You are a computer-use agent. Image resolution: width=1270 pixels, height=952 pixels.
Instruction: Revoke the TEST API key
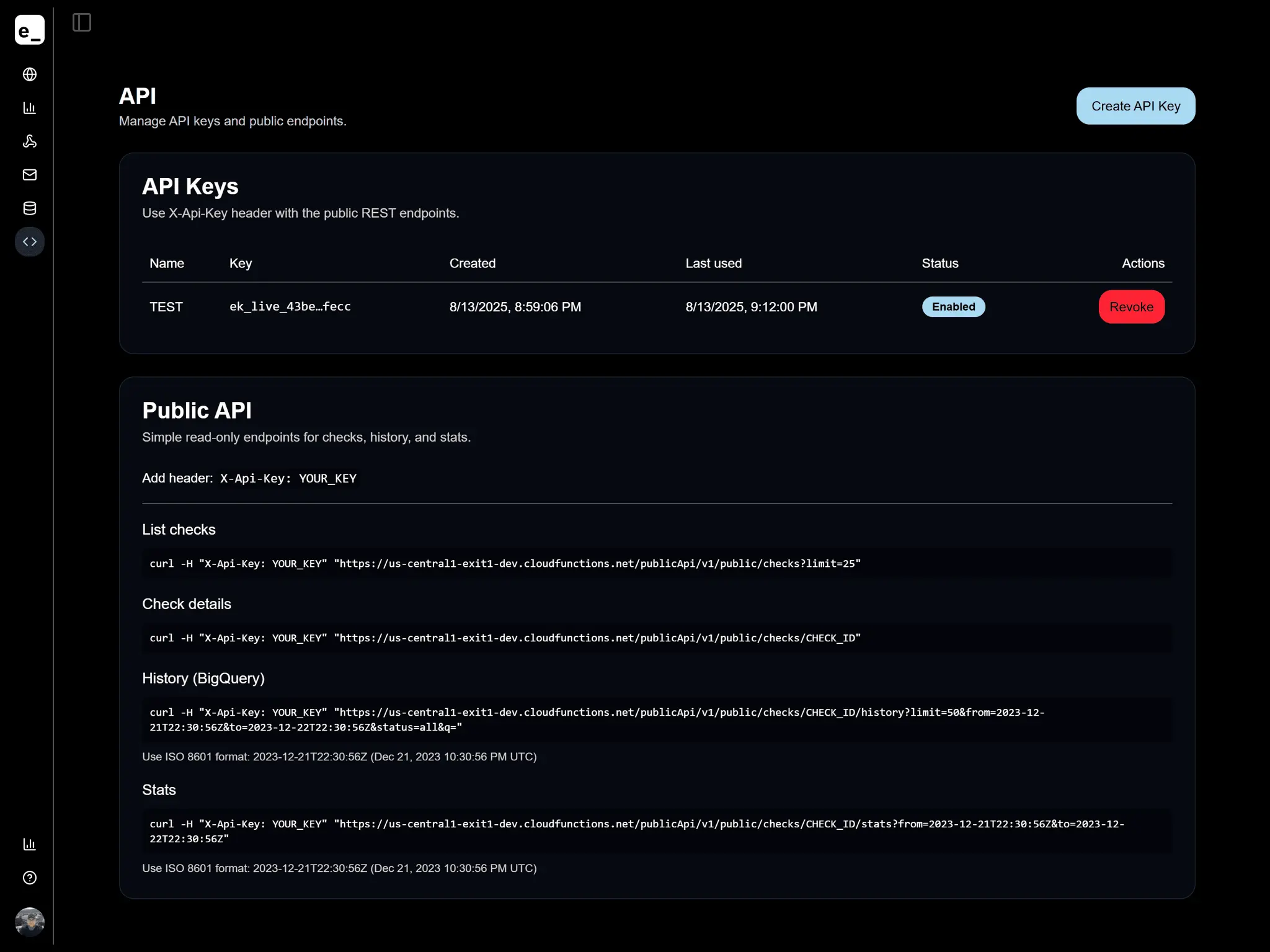coord(1131,307)
